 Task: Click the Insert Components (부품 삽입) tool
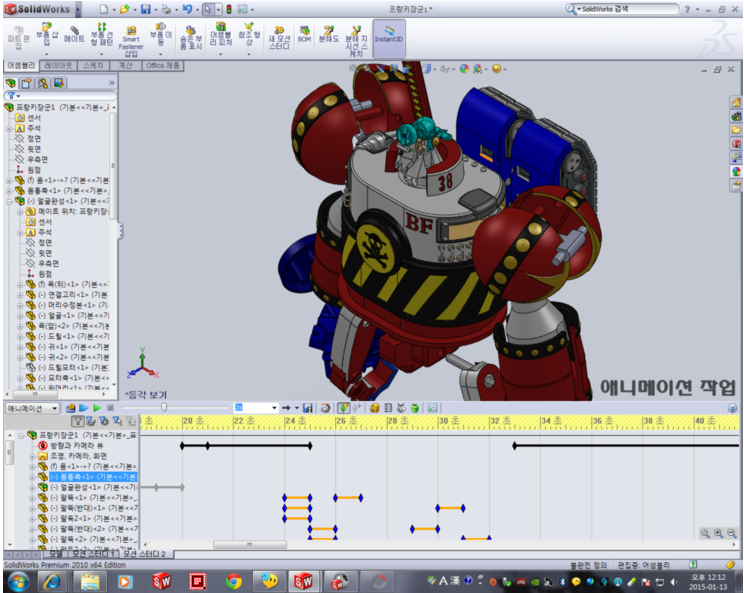pos(47,34)
